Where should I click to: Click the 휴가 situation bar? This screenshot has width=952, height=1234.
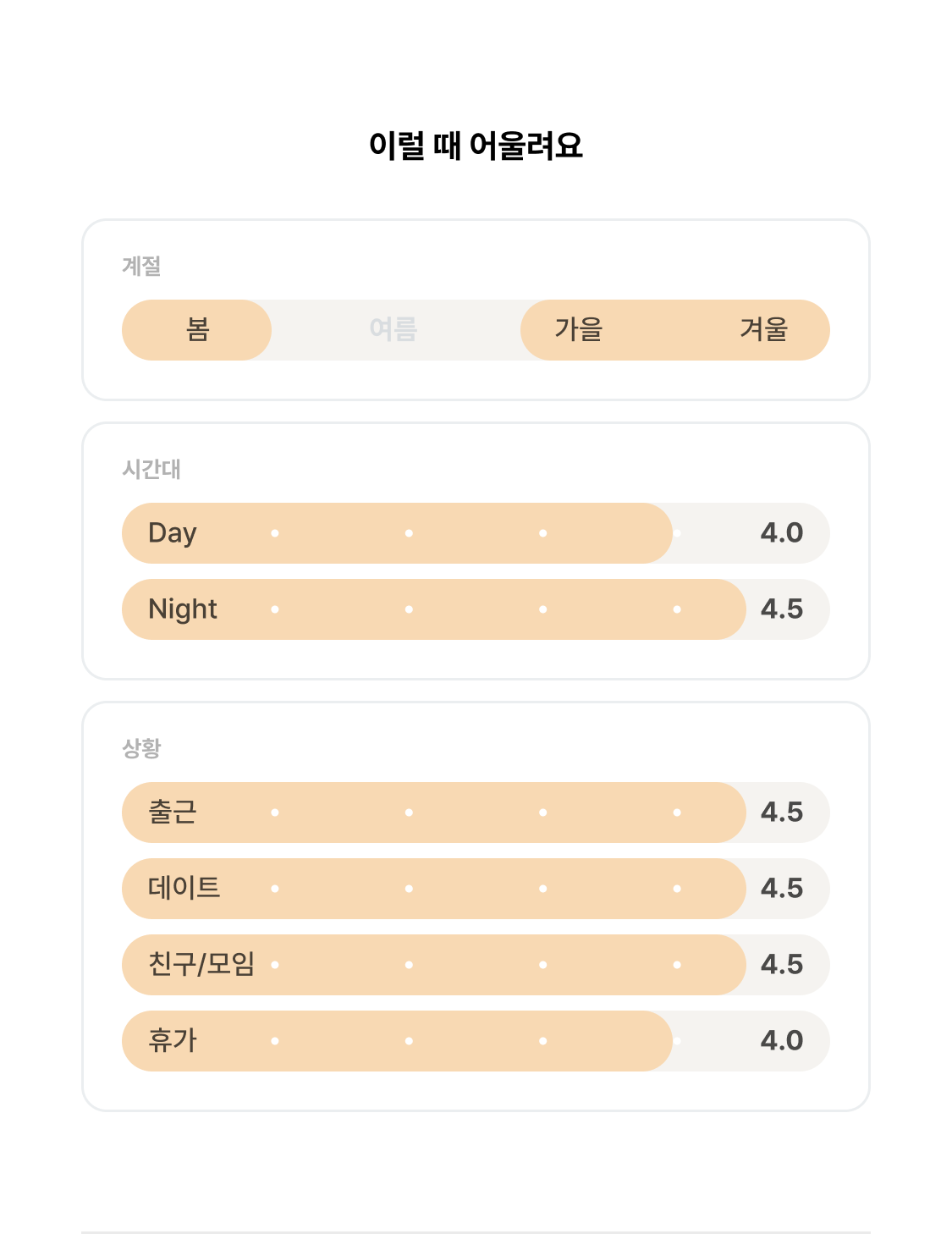click(x=476, y=1041)
